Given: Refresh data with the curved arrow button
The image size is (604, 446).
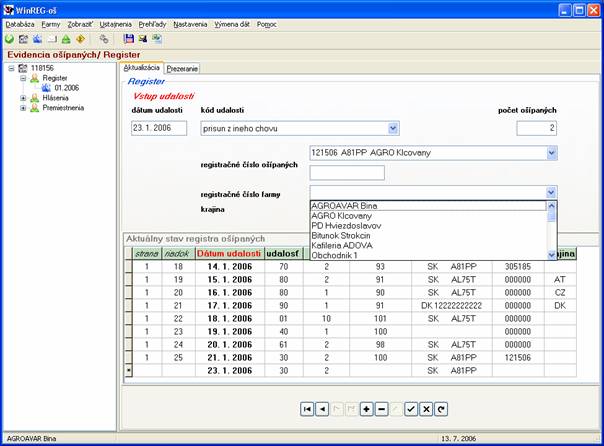Looking at the screenshot, I should coord(441,409).
